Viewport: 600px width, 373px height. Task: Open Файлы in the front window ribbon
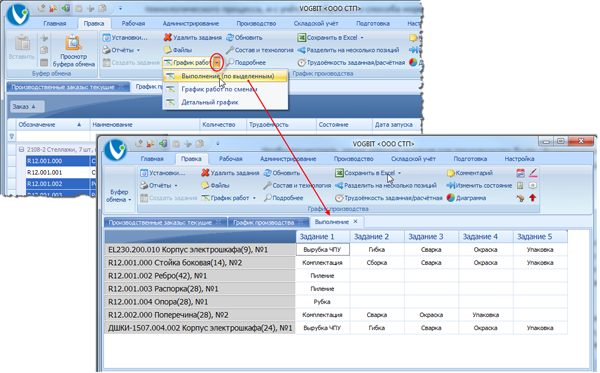(215, 186)
